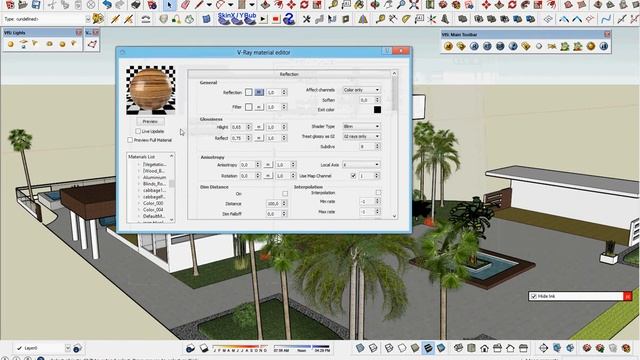Tick the Interpolation checkbox
The width and height of the screenshot is (640, 360).
[x=378, y=192]
